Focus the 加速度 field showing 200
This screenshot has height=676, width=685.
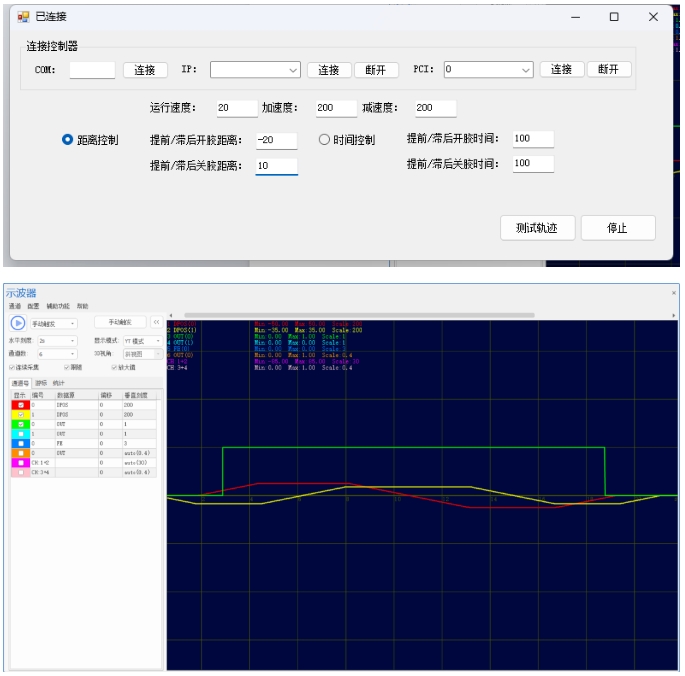point(336,108)
